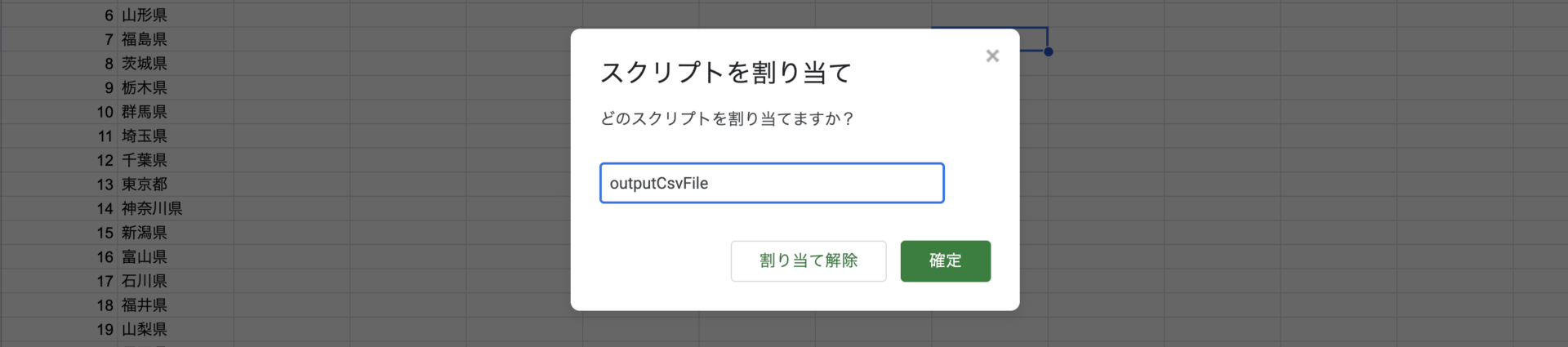Click the 東京都 cell
Screen dimensions: 1568x347
coord(145,185)
